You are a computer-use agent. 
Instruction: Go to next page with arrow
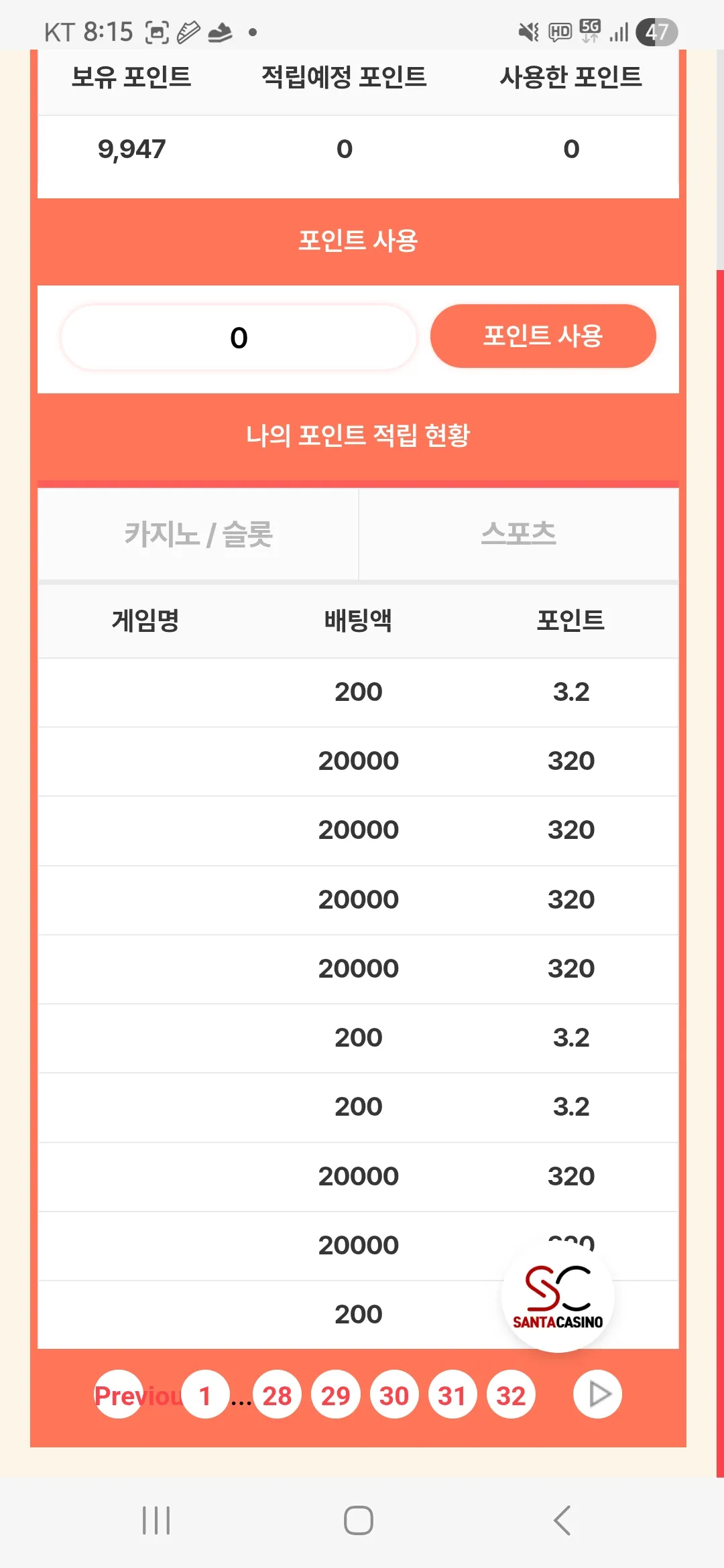coord(597,1394)
